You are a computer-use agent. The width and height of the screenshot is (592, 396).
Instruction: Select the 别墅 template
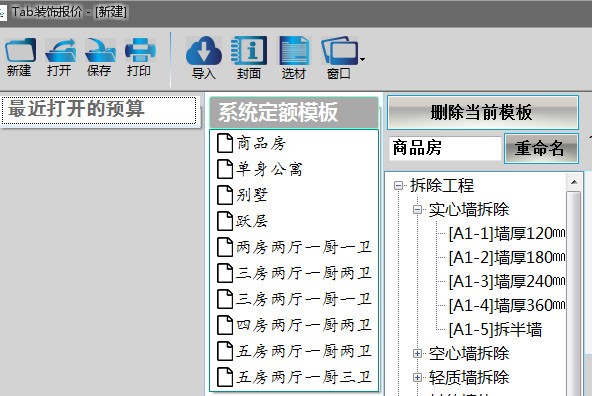click(252, 195)
